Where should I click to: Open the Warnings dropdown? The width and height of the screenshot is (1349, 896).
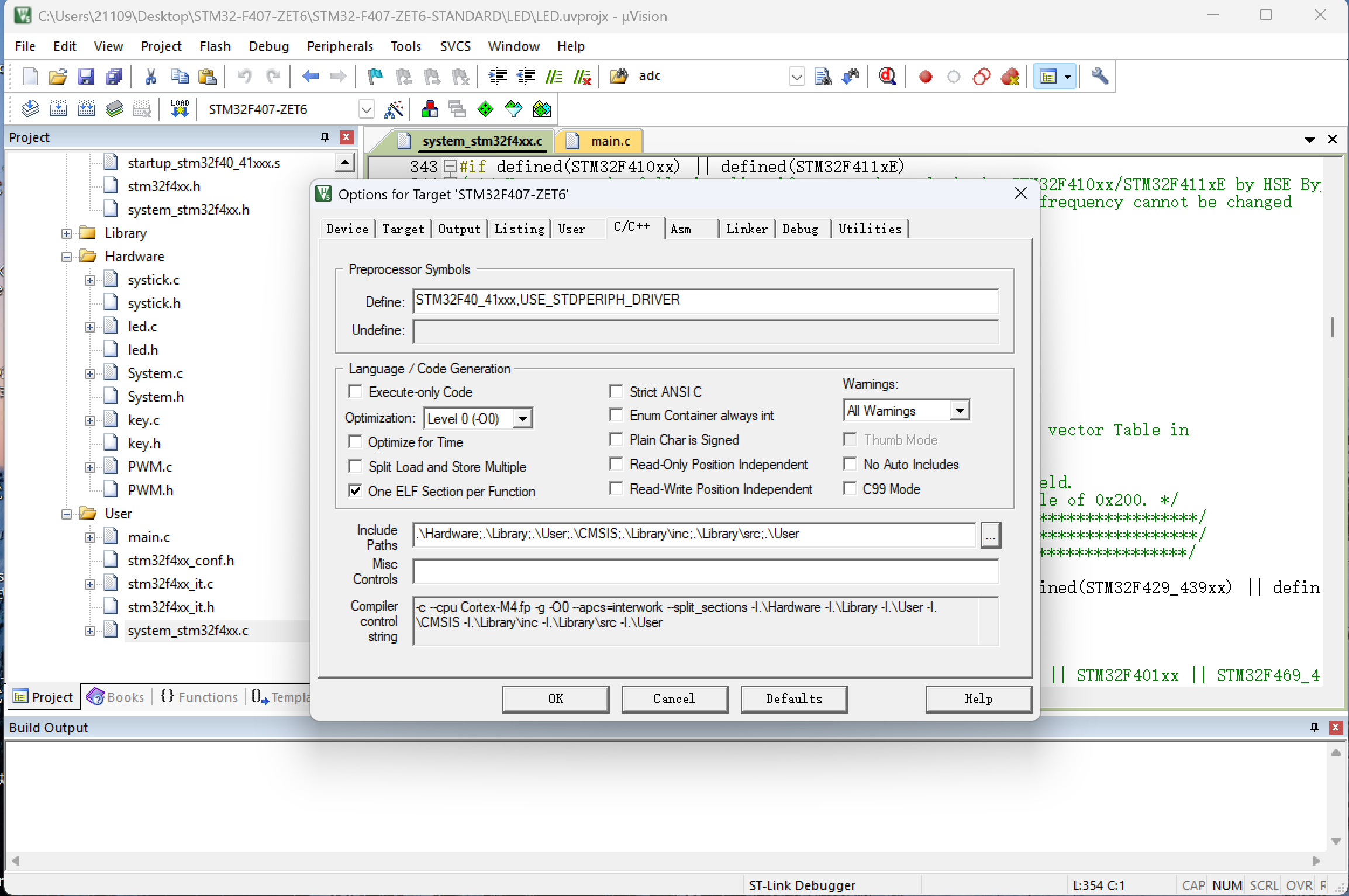(x=960, y=410)
